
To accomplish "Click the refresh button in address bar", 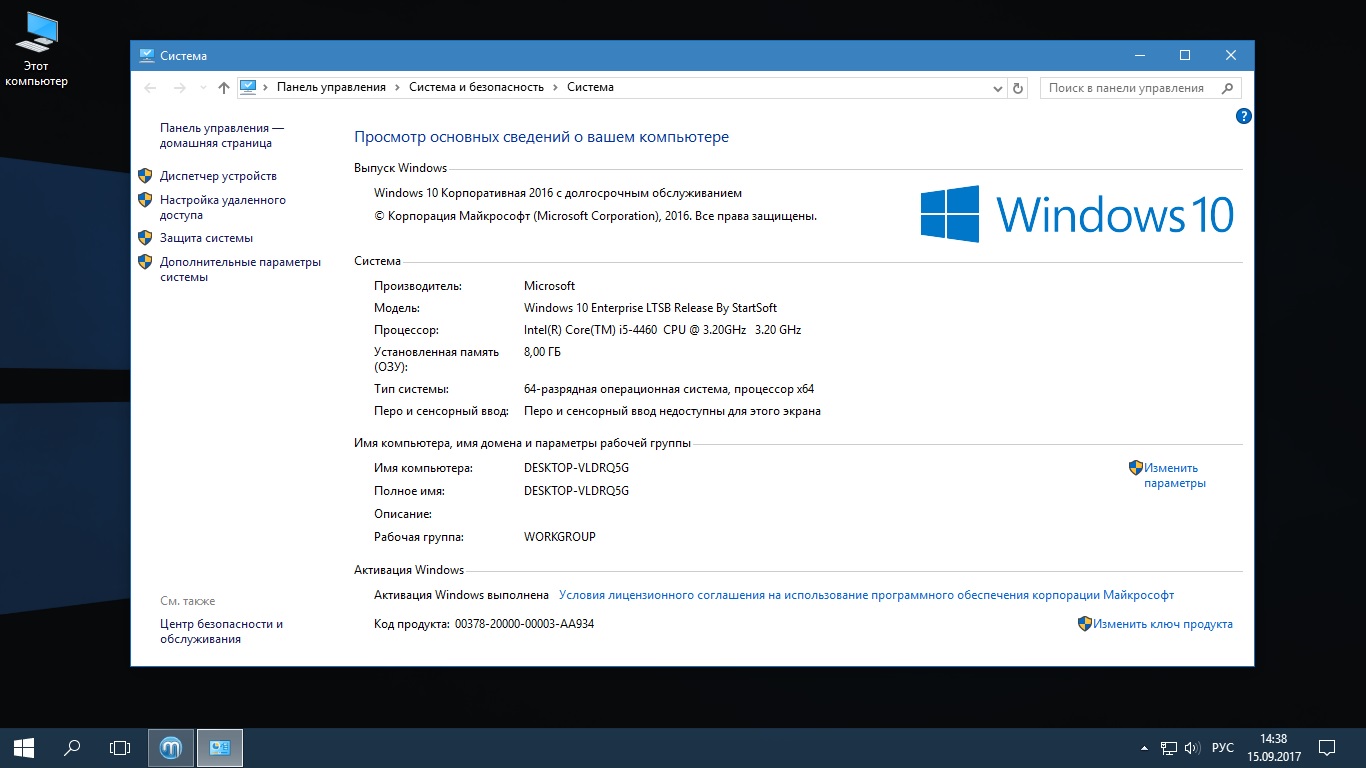I will (1018, 88).
